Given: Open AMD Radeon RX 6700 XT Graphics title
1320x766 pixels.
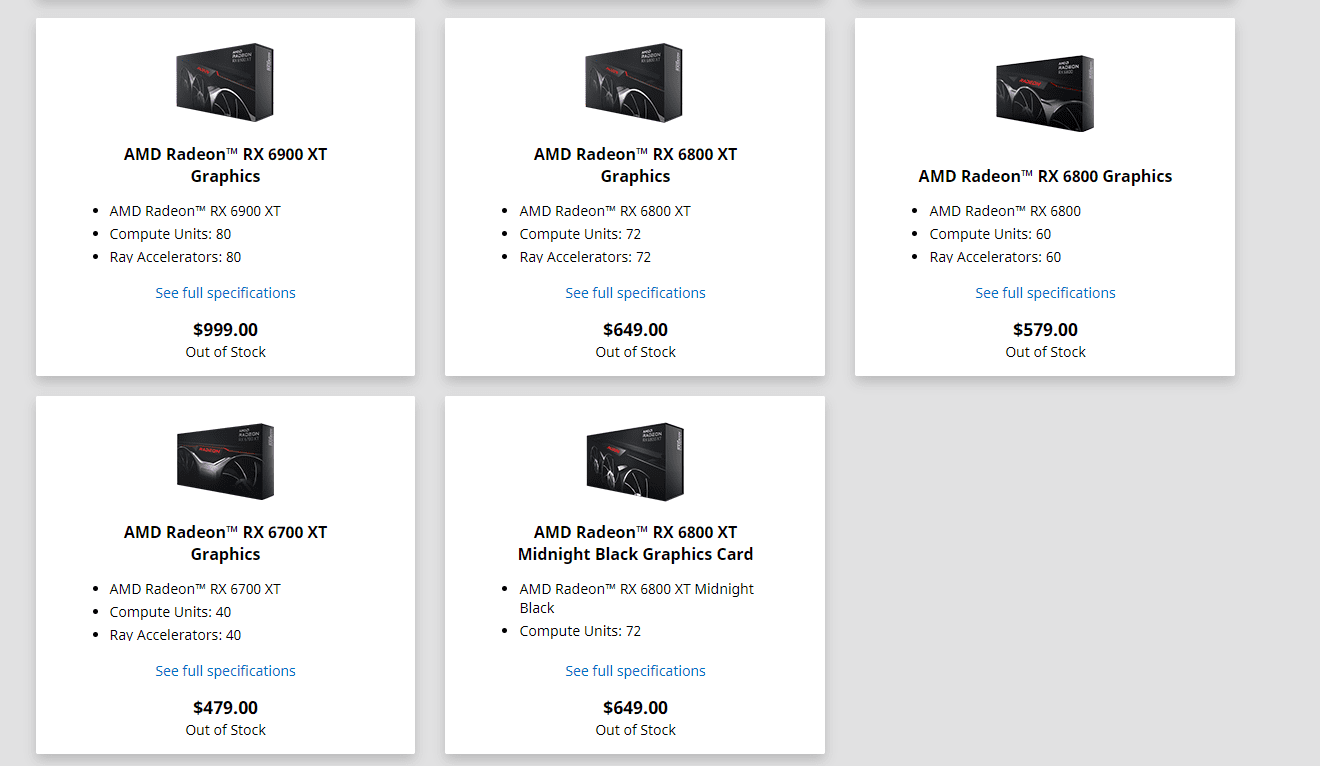Looking at the screenshot, I should 225,543.
